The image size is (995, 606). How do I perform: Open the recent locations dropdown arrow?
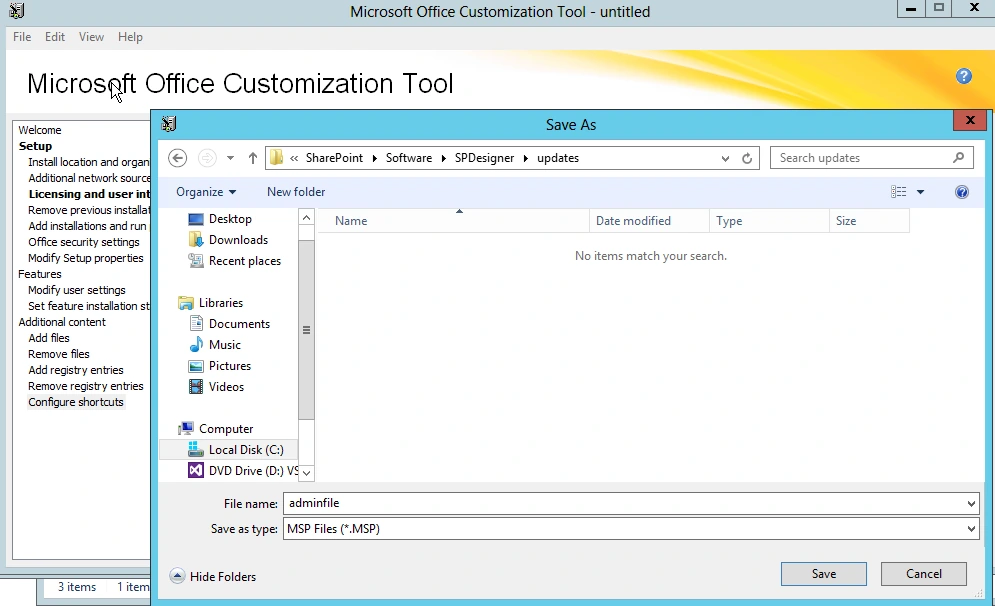pos(230,158)
